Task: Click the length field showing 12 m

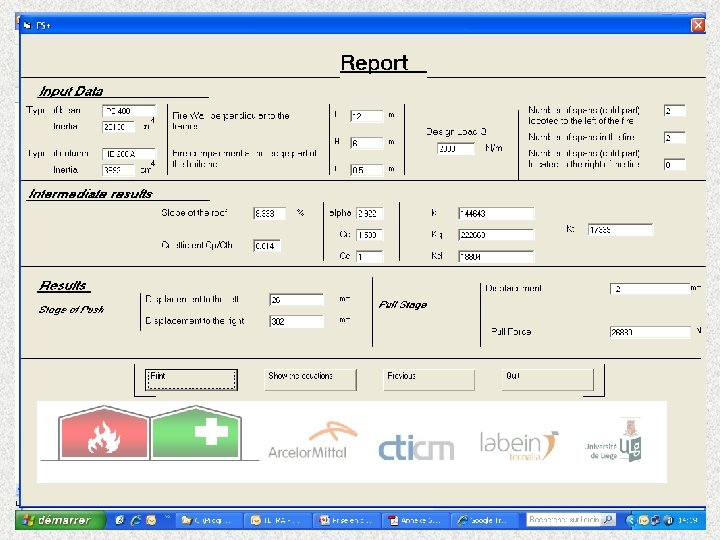Action: click(x=366, y=116)
